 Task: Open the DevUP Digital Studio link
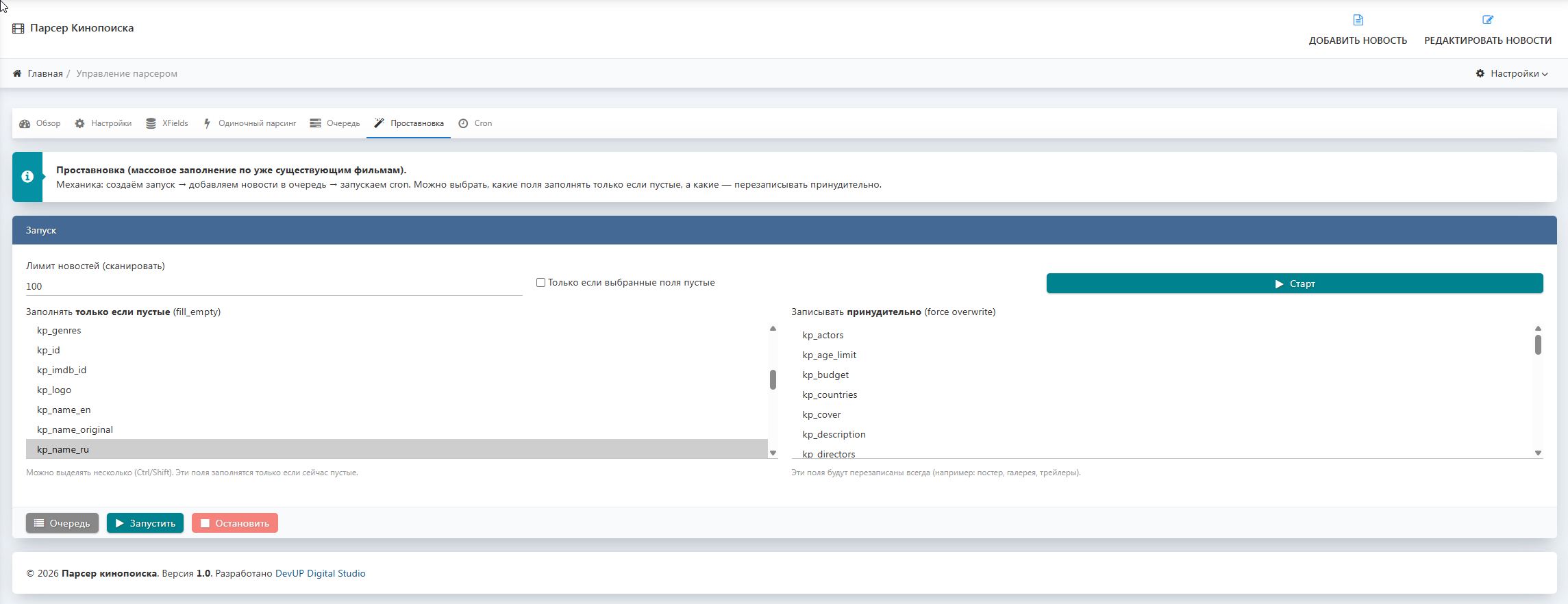coord(320,573)
